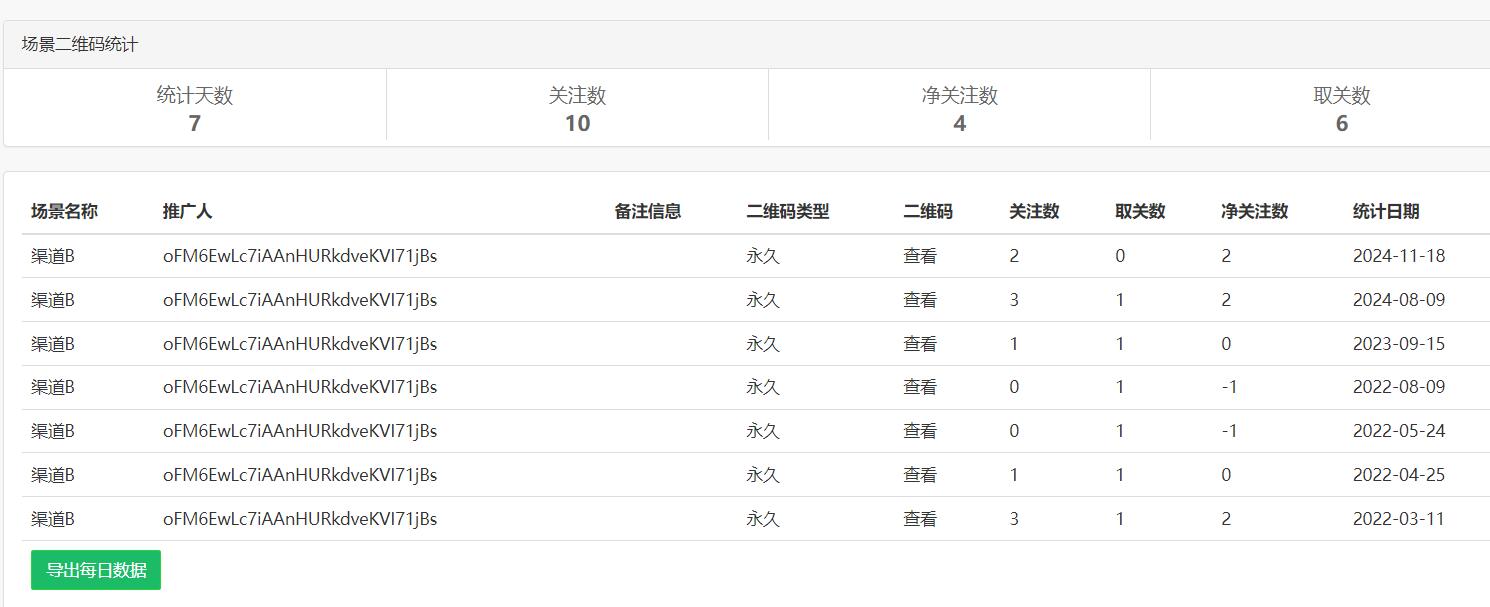Click the 关注数 table column header
Image resolution: width=1490 pixels, height=607 pixels.
(x=1034, y=211)
